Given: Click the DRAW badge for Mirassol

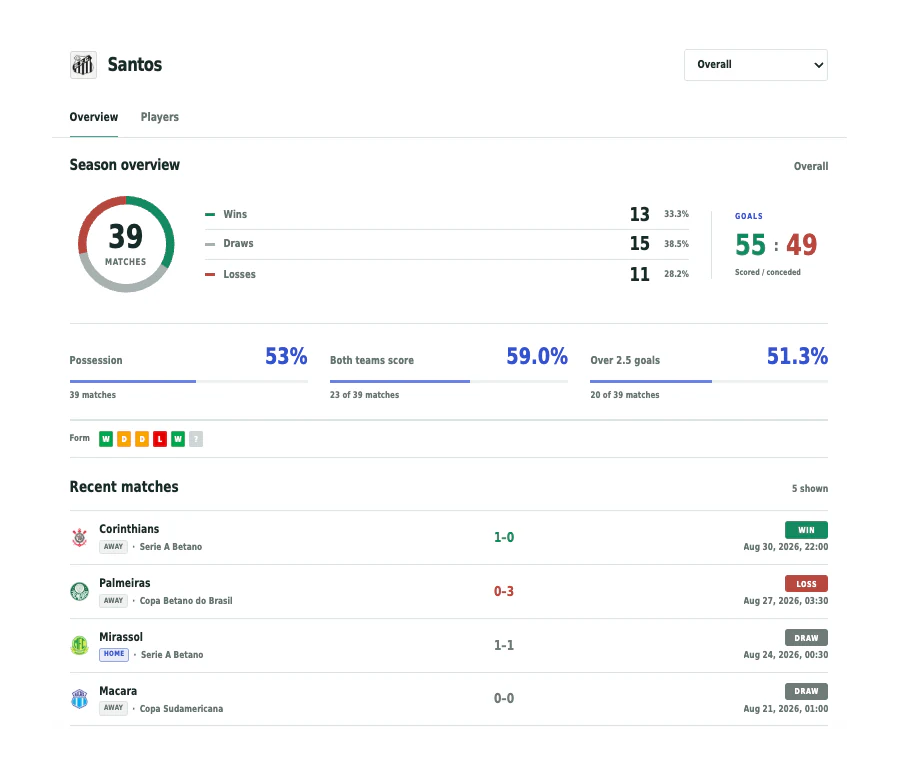Looking at the screenshot, I should click(x=806, y=638).
